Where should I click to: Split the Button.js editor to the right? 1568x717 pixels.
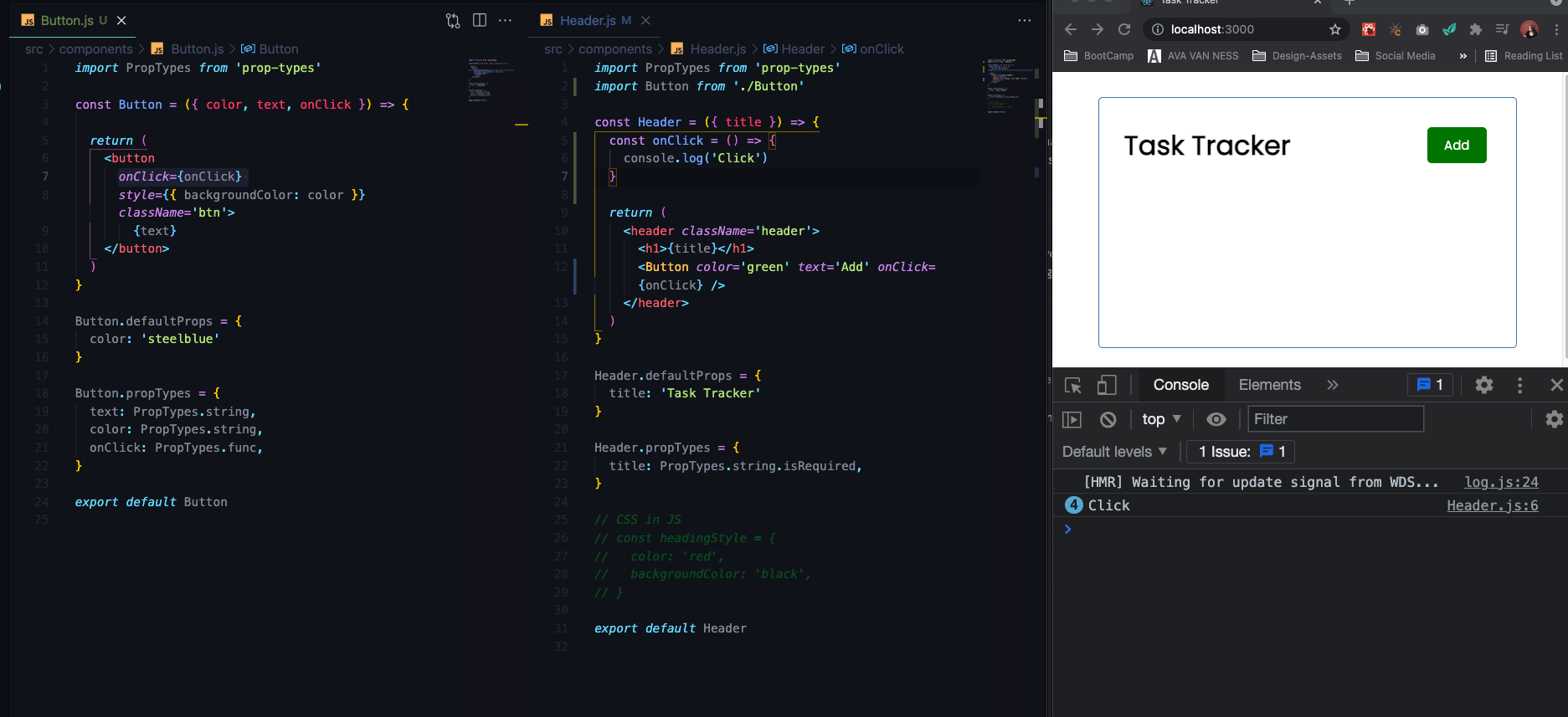[x=480, y=20]
